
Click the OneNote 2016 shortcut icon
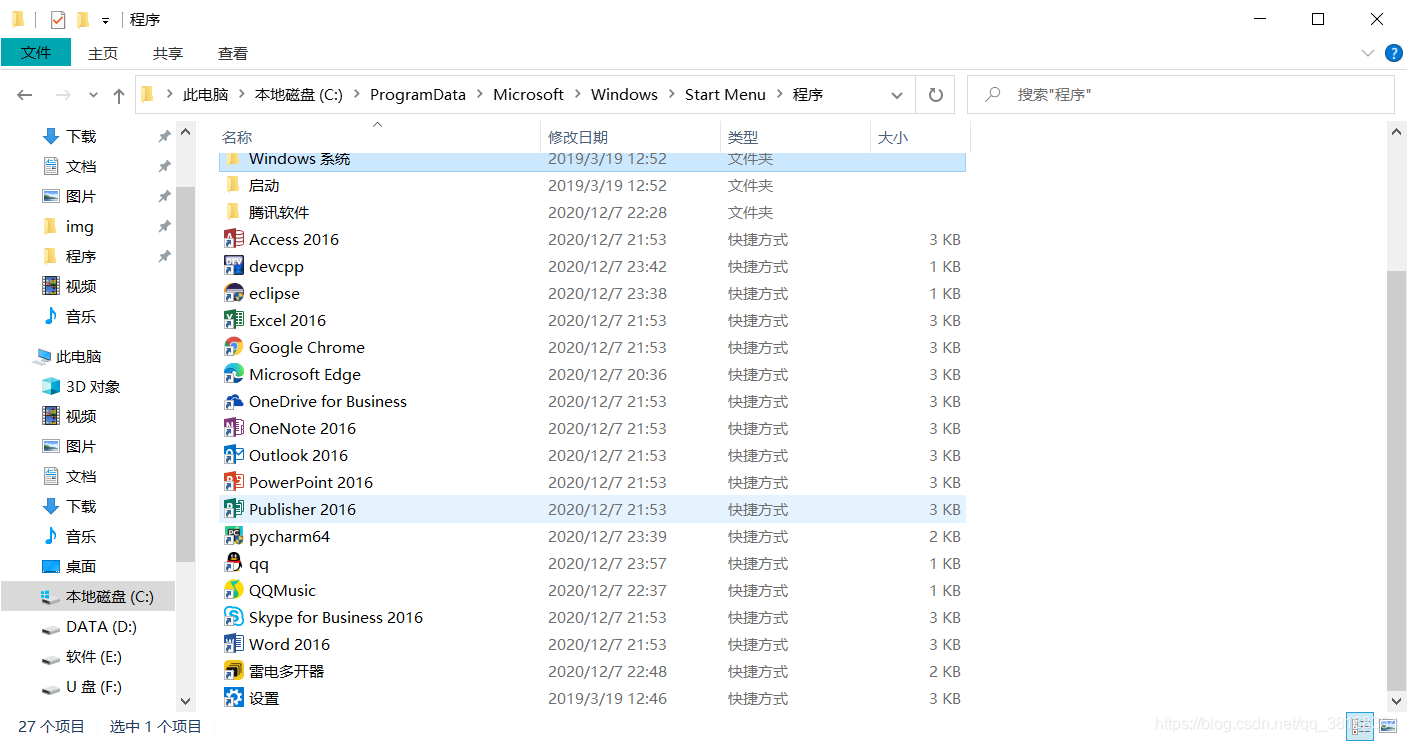coord(234,428)
